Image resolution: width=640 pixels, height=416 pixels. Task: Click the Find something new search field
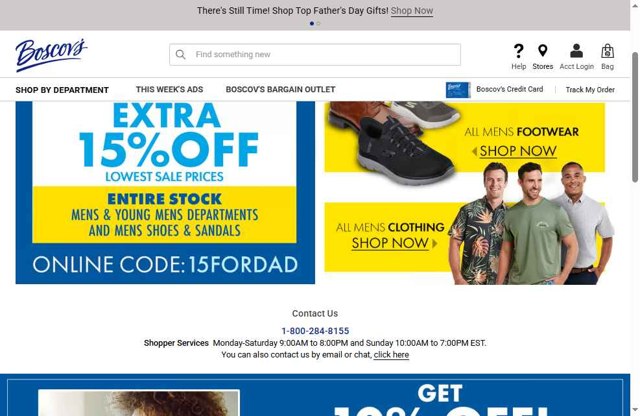point(315,54)
